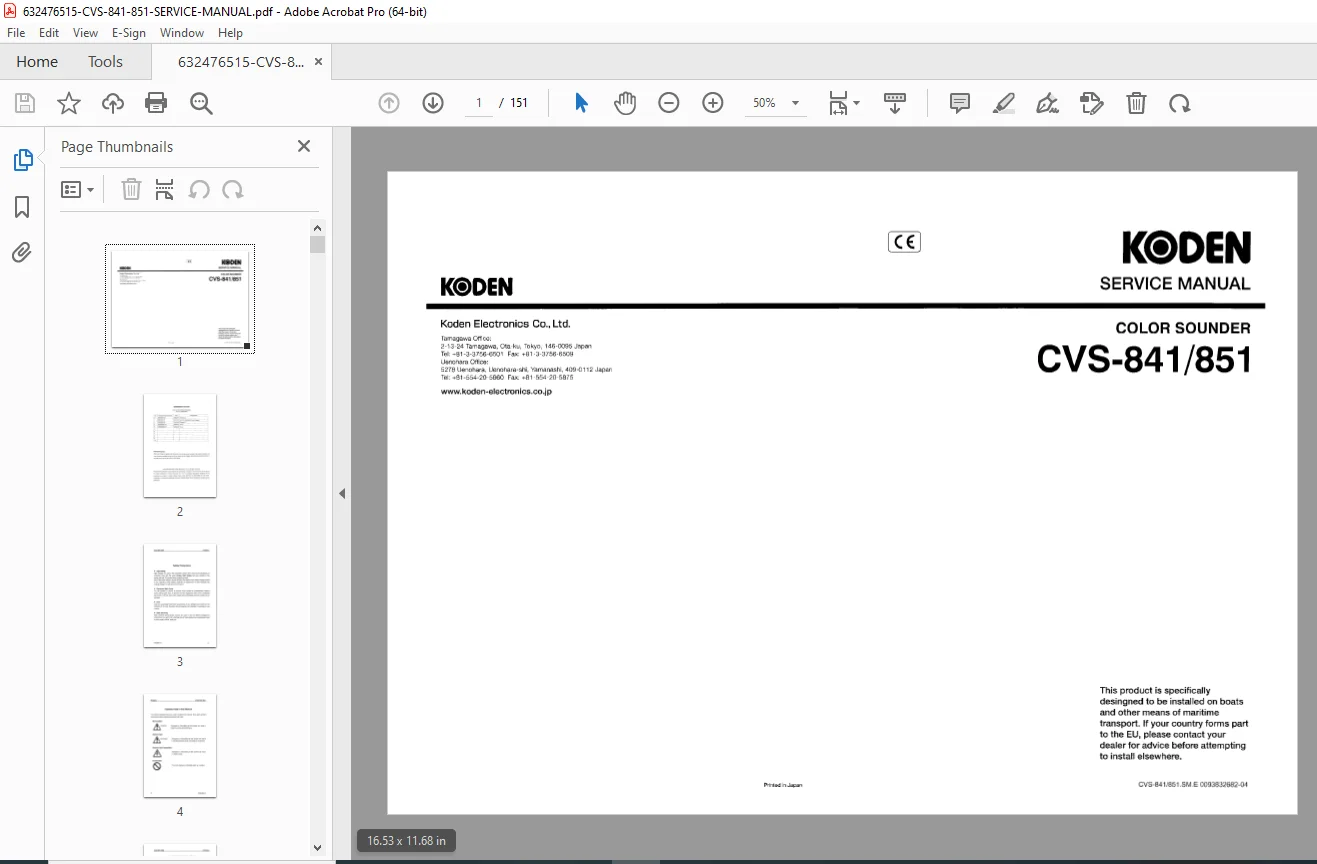Viewport: 1317px width, 864px height.
Task: Click the upload to cloud icon
Action: pos(113,103)
